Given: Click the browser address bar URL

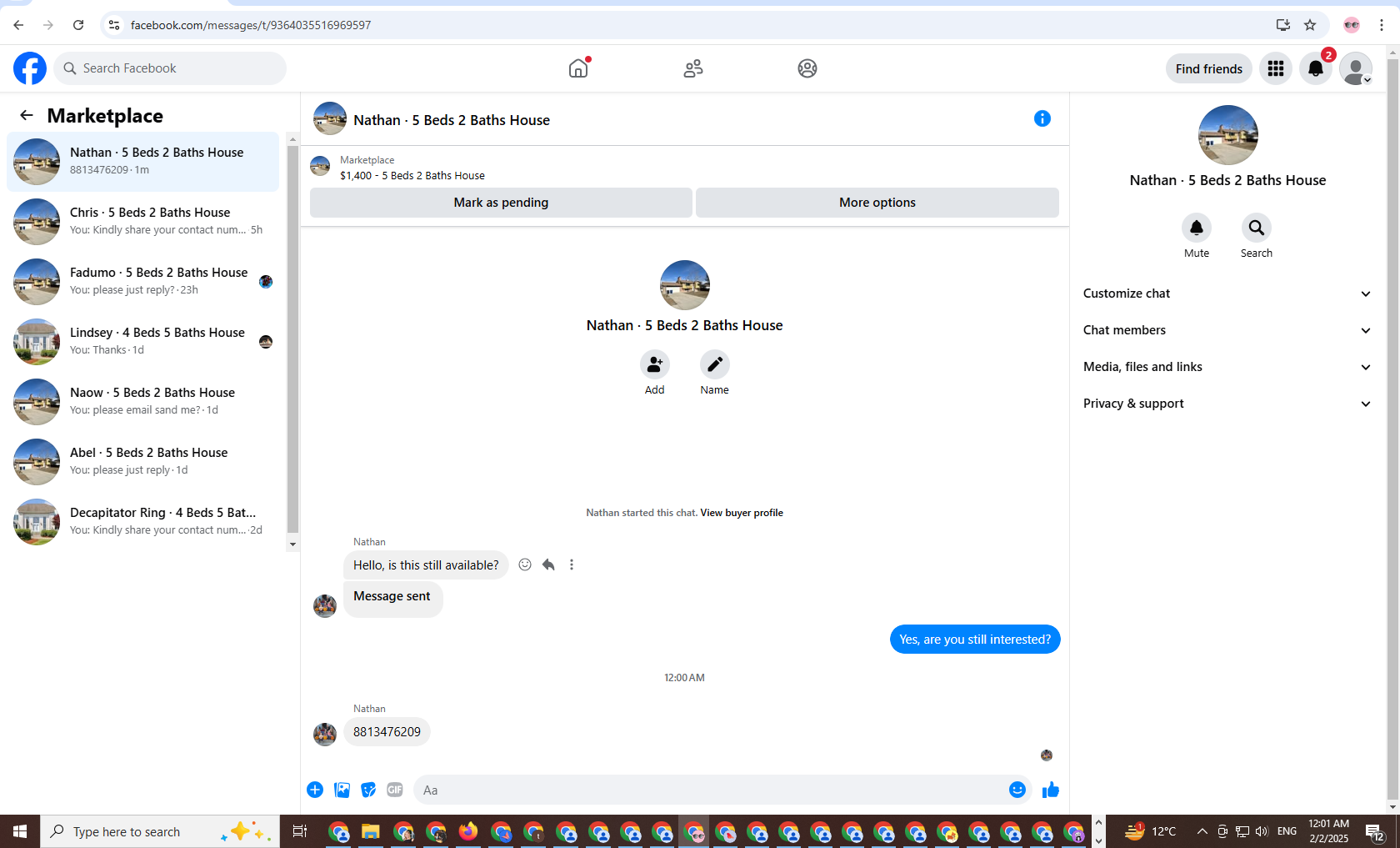Looking at the screenshot, I should 251,25.
